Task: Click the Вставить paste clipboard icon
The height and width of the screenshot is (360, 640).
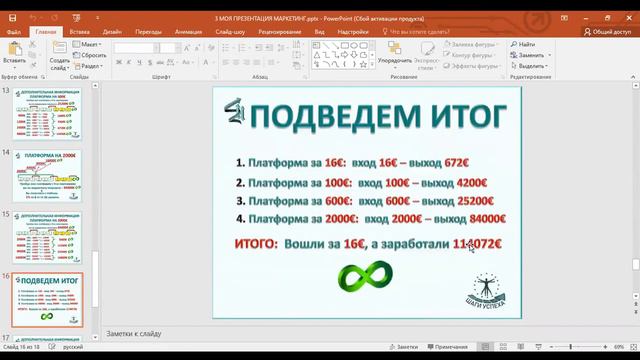Action: [x=15, y=49]
